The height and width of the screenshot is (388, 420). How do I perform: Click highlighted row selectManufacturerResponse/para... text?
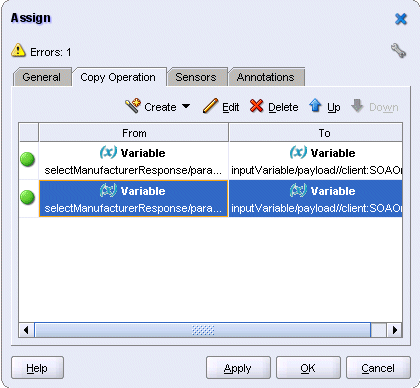[133, 208]
